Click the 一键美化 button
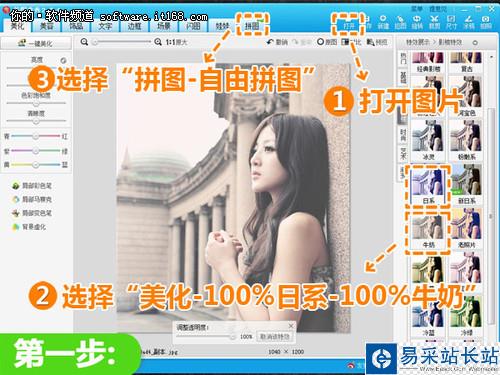The image size is (500, 375). [x=36, y=43]
